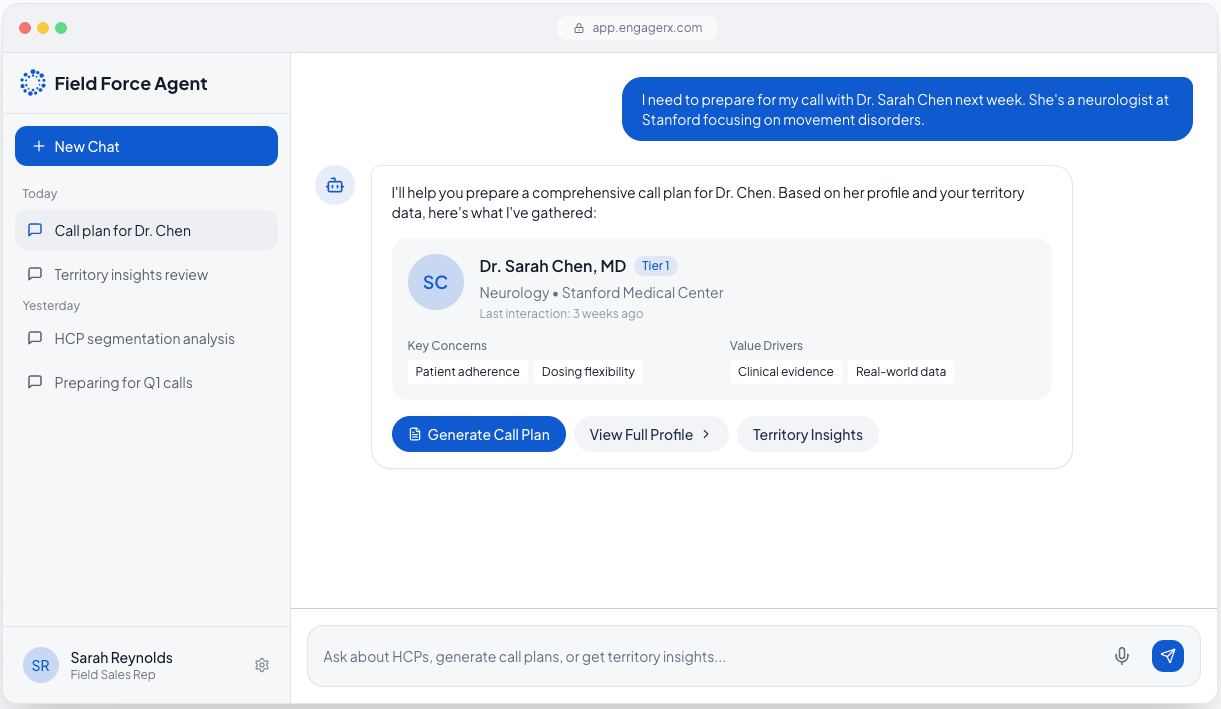The width and height of the screenshot is (1221, 709).
Task: Click the SR user avatar in sidebar
Action: [41, 665]
